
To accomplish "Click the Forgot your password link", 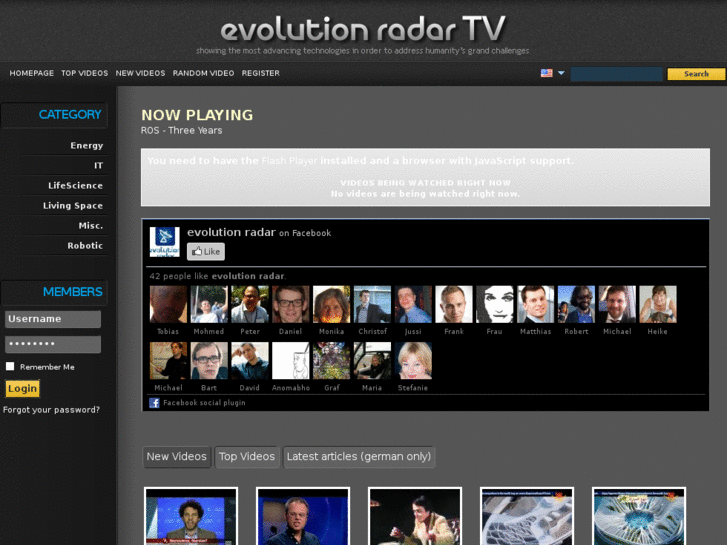I will 51,410.
